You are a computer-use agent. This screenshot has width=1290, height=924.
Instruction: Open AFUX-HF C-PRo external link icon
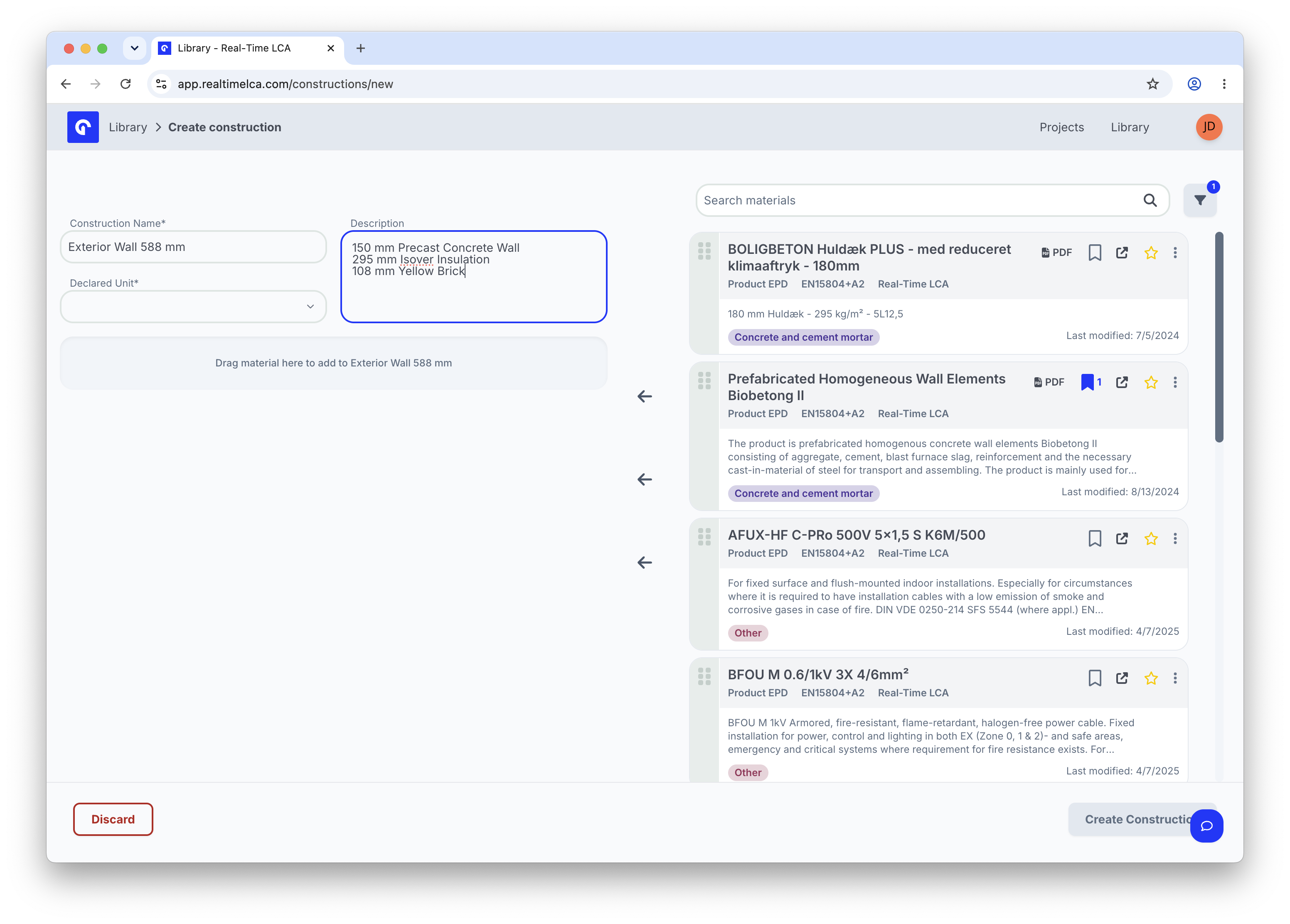1122,538
